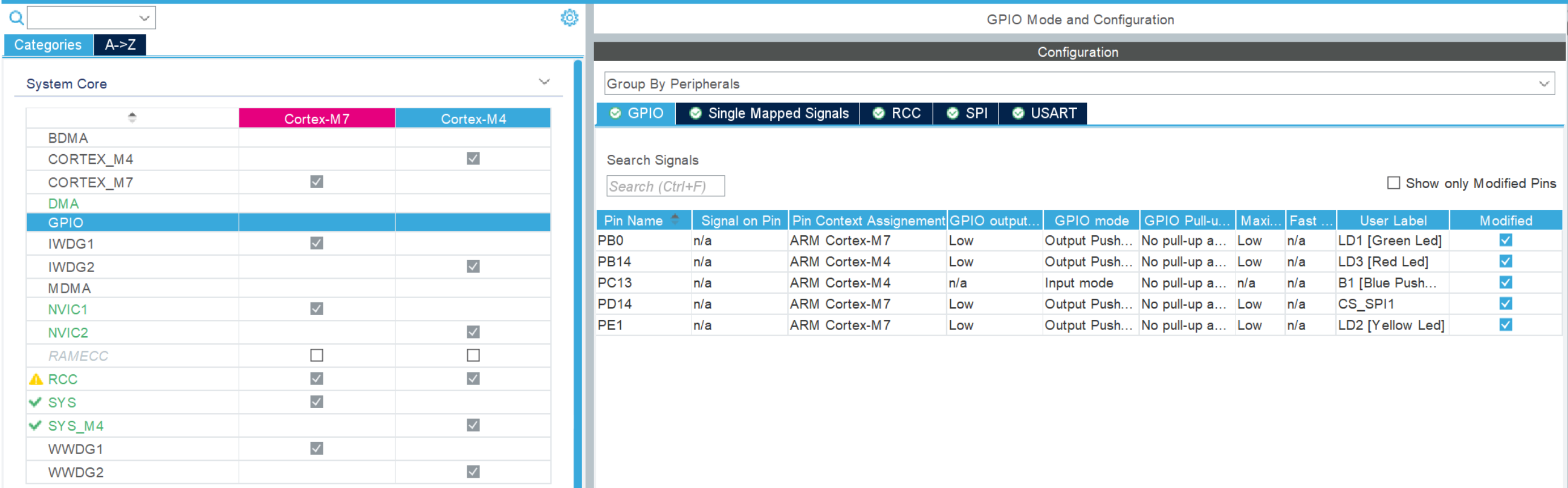
Task: Click the Cortex-M7 column header
Action: [317, 119]
